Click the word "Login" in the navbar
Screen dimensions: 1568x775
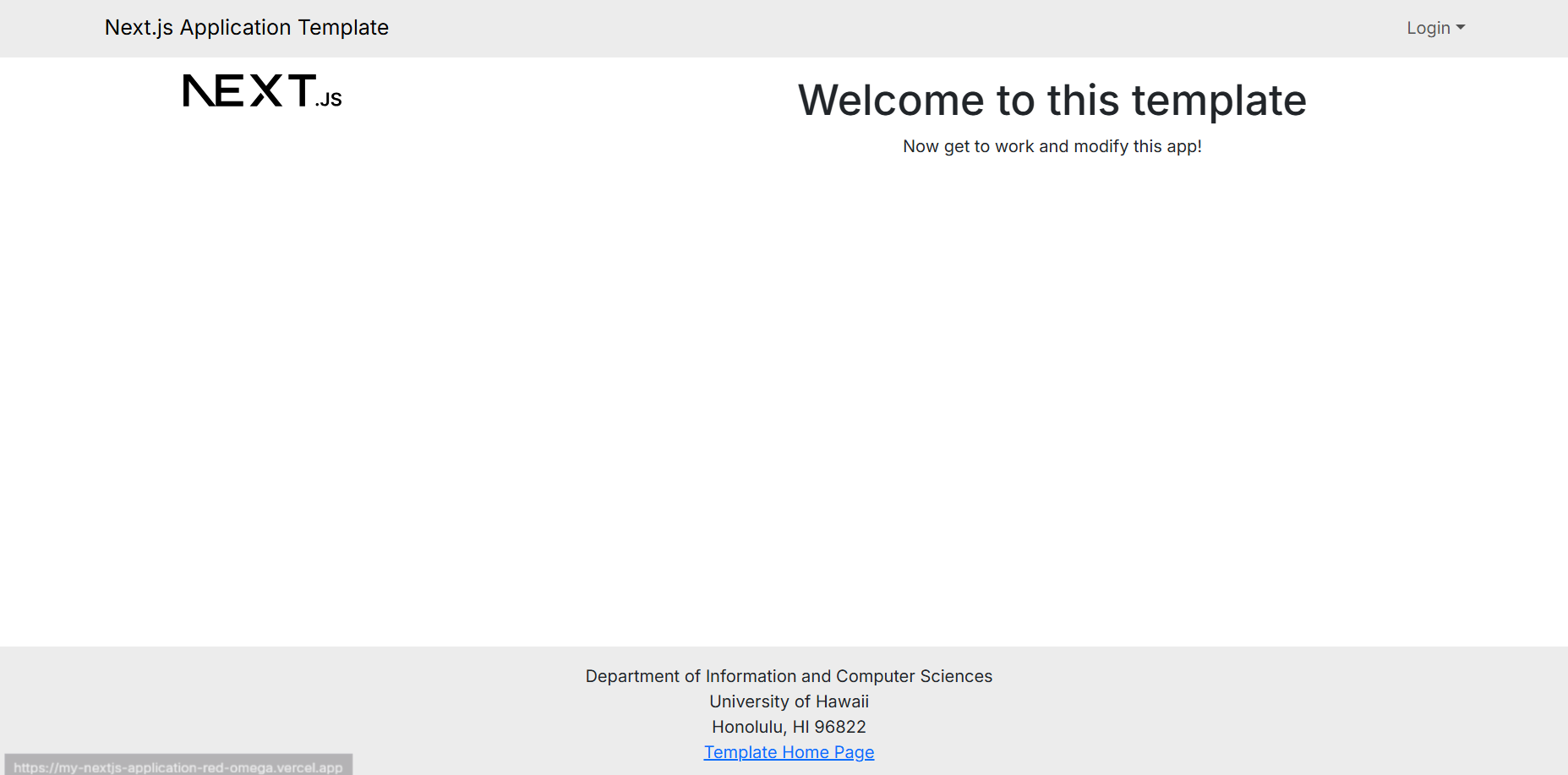1428,28
